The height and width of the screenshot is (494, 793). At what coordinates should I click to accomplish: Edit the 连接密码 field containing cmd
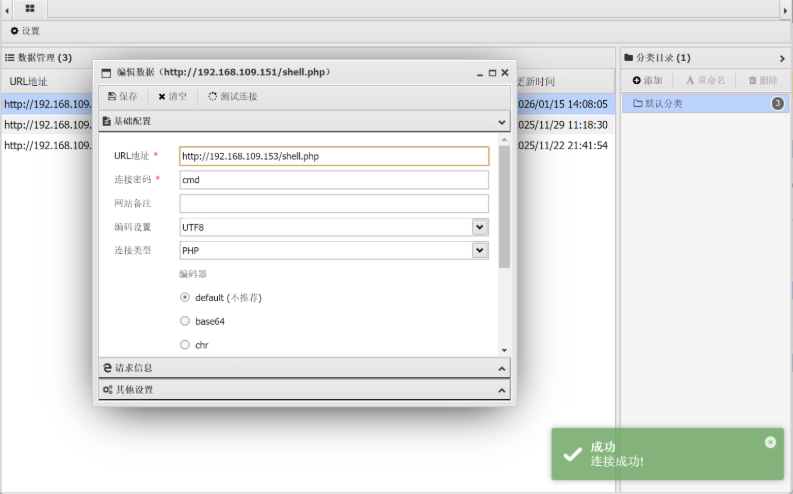point(334,180)
